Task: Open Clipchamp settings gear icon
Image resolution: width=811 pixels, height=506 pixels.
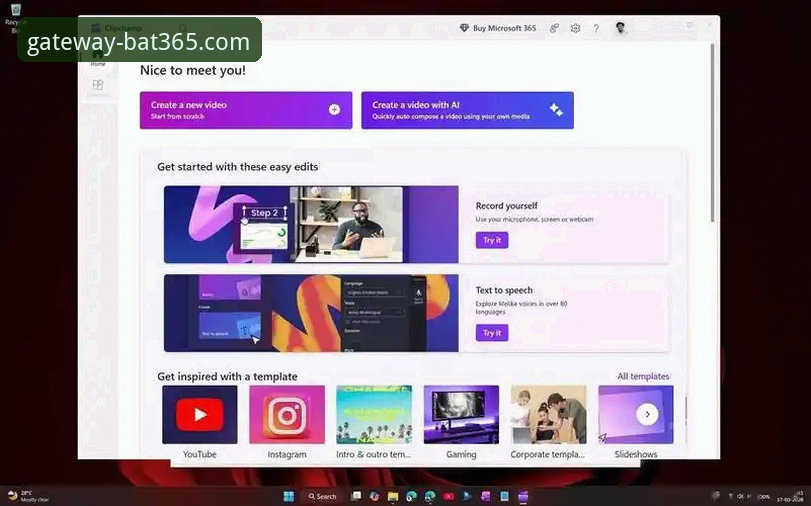Action: coord(575,28)
